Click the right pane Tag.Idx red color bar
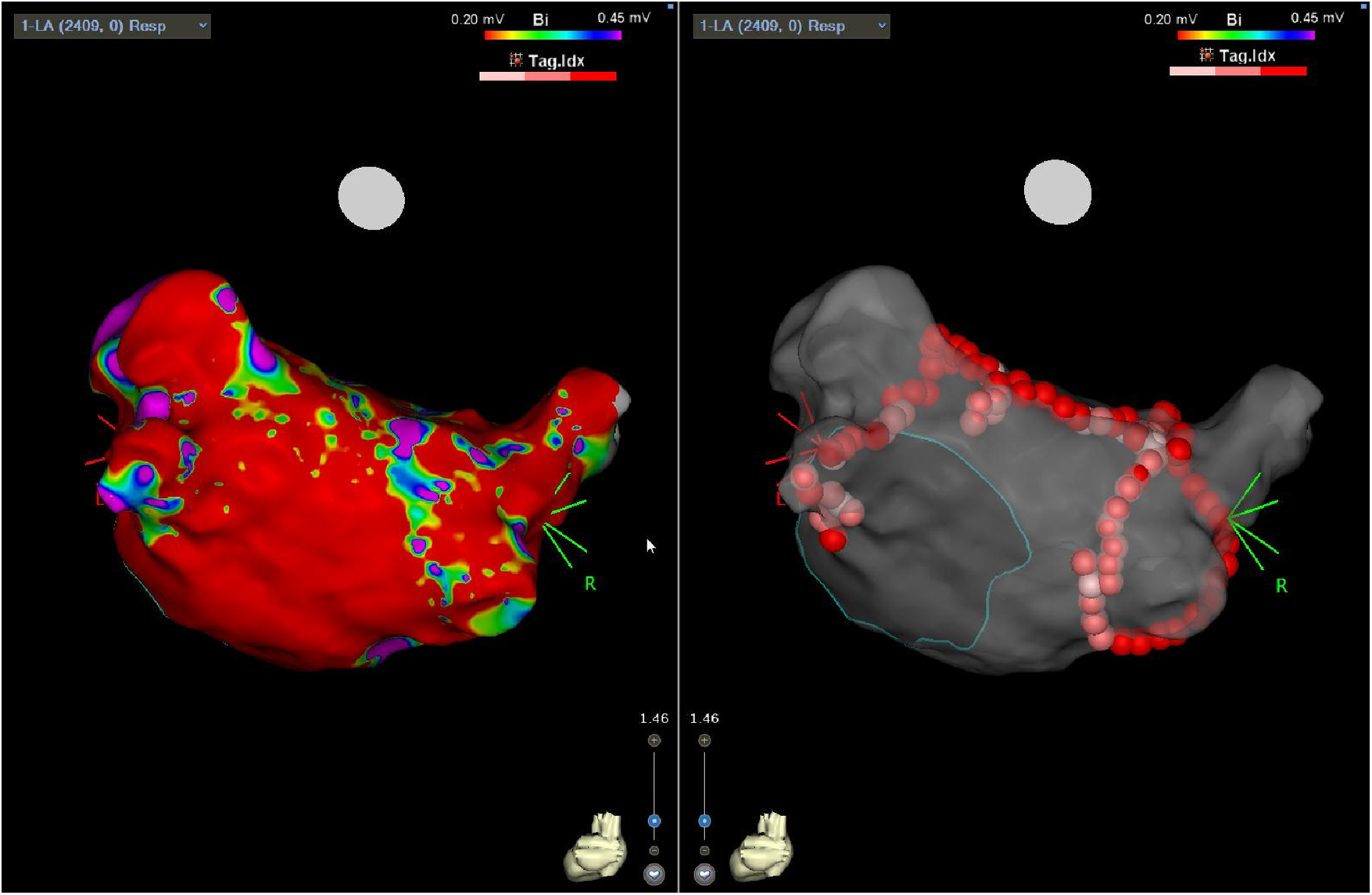Image resolution: width=1372 pixels, height=895 pixels. [1238, 71]
